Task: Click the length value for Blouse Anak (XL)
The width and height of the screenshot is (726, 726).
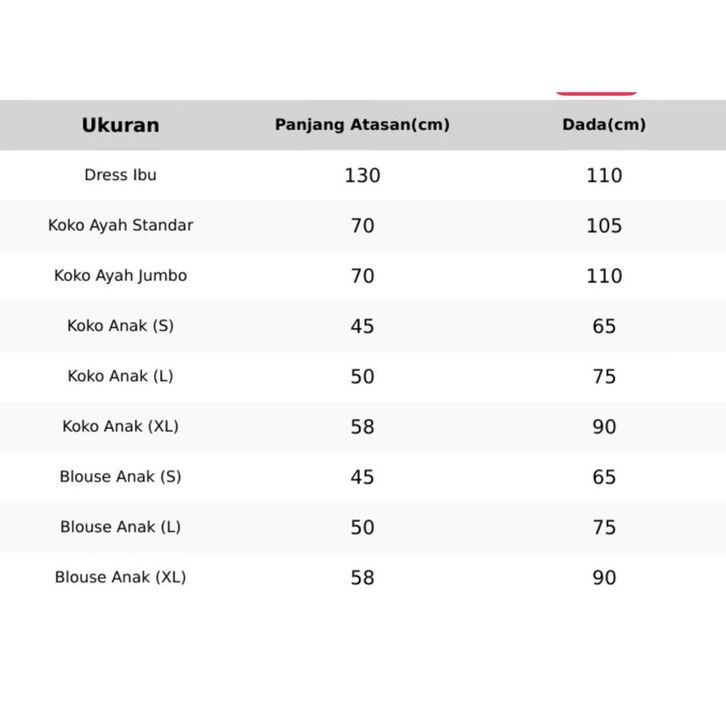Action: click(x=362, y=578)
